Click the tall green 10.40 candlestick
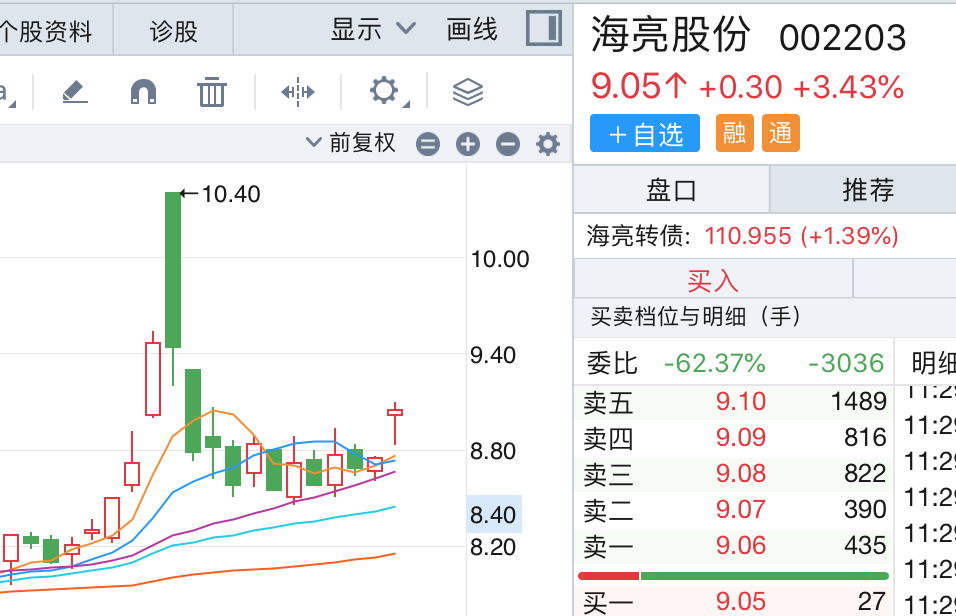The width and height of the screenshot is (956, 616). pyautogui.click(x=173, y=270)
